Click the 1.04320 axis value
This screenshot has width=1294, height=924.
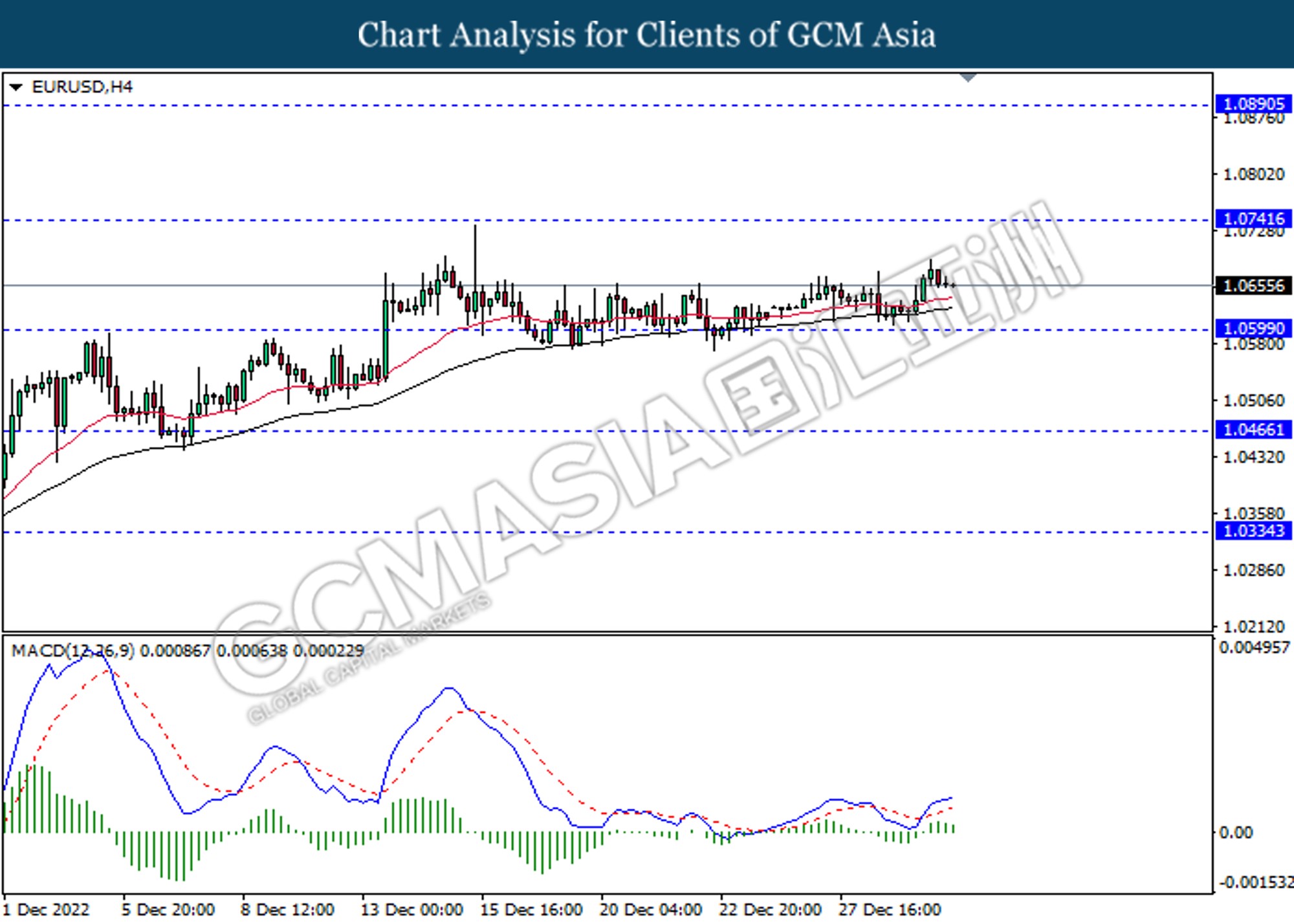[1253, 457]
